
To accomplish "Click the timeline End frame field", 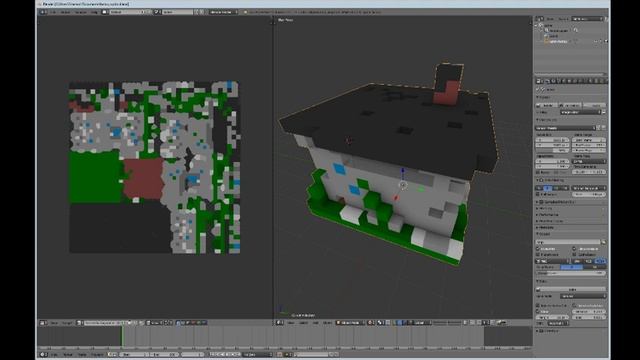I will coord(164,354).
